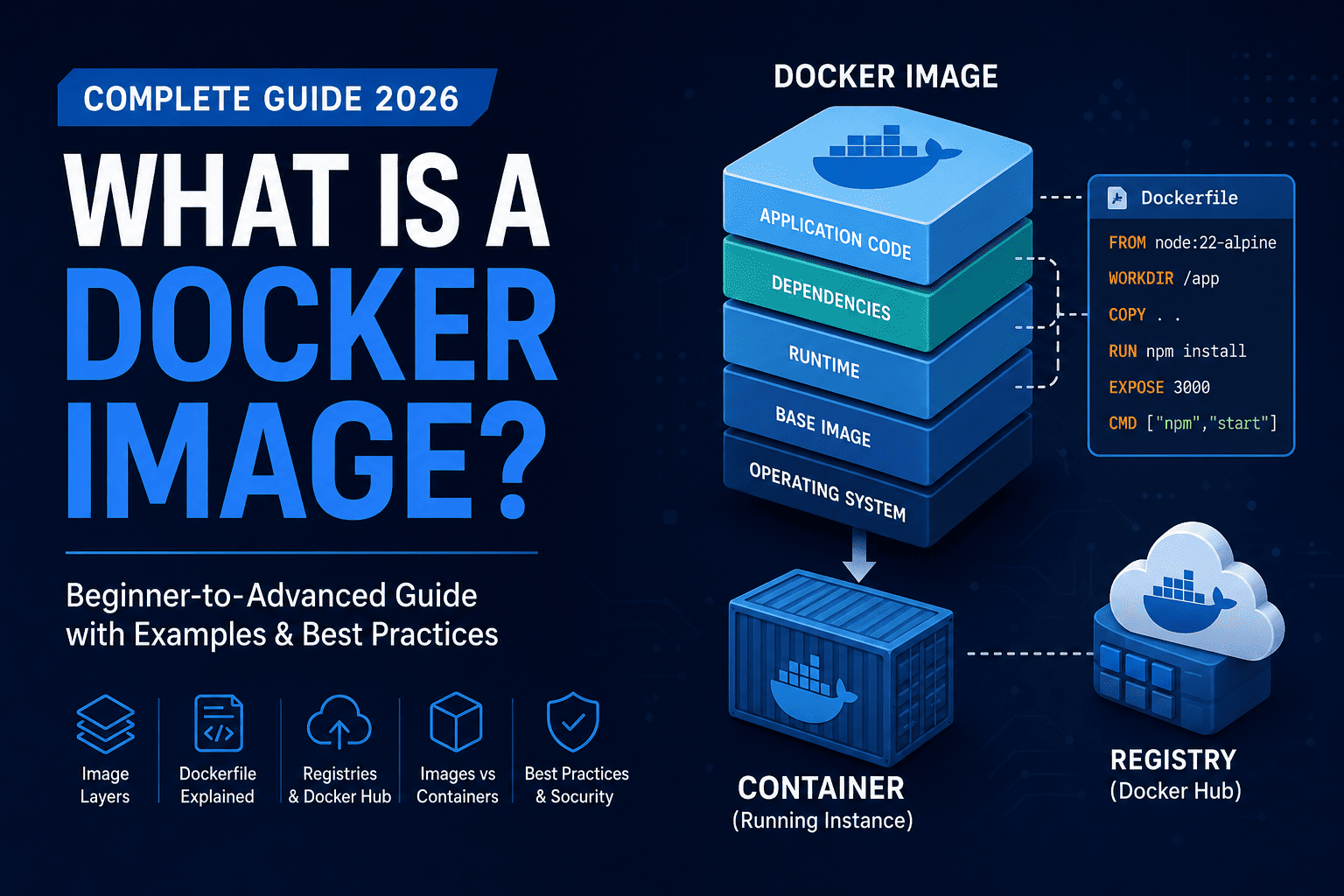
Task: Click the shipping container graphic
Action: coord(840,669)
